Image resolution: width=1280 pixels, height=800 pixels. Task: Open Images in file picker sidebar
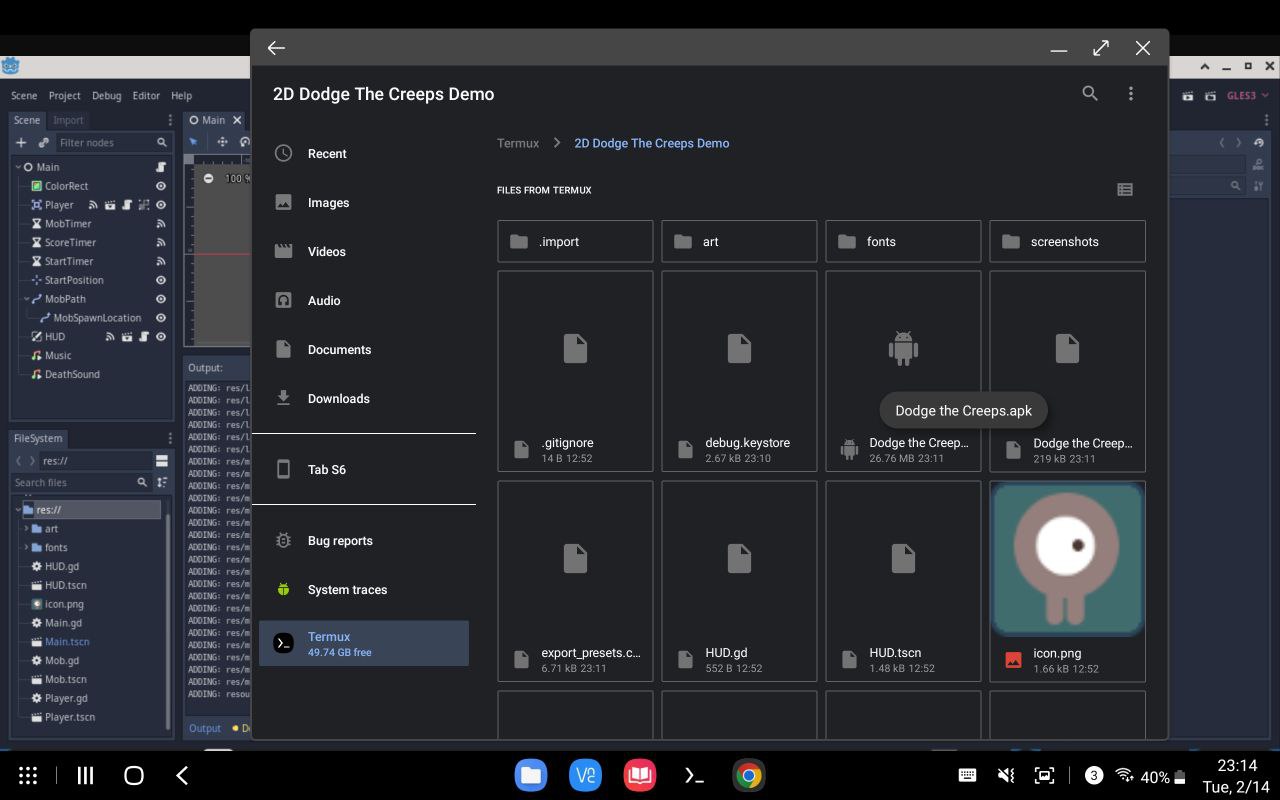[364, 202]
